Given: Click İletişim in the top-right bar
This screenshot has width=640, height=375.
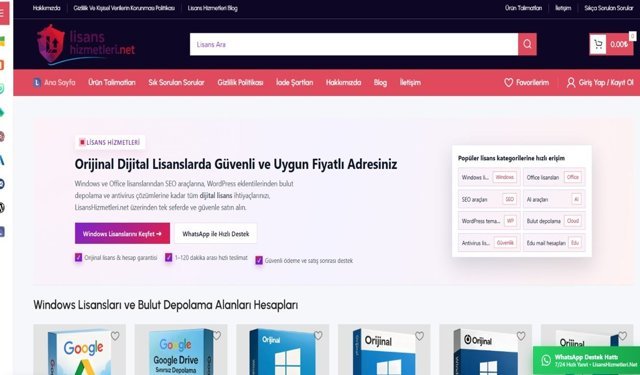Looking at the screenshot, I should tap(563, 8).
